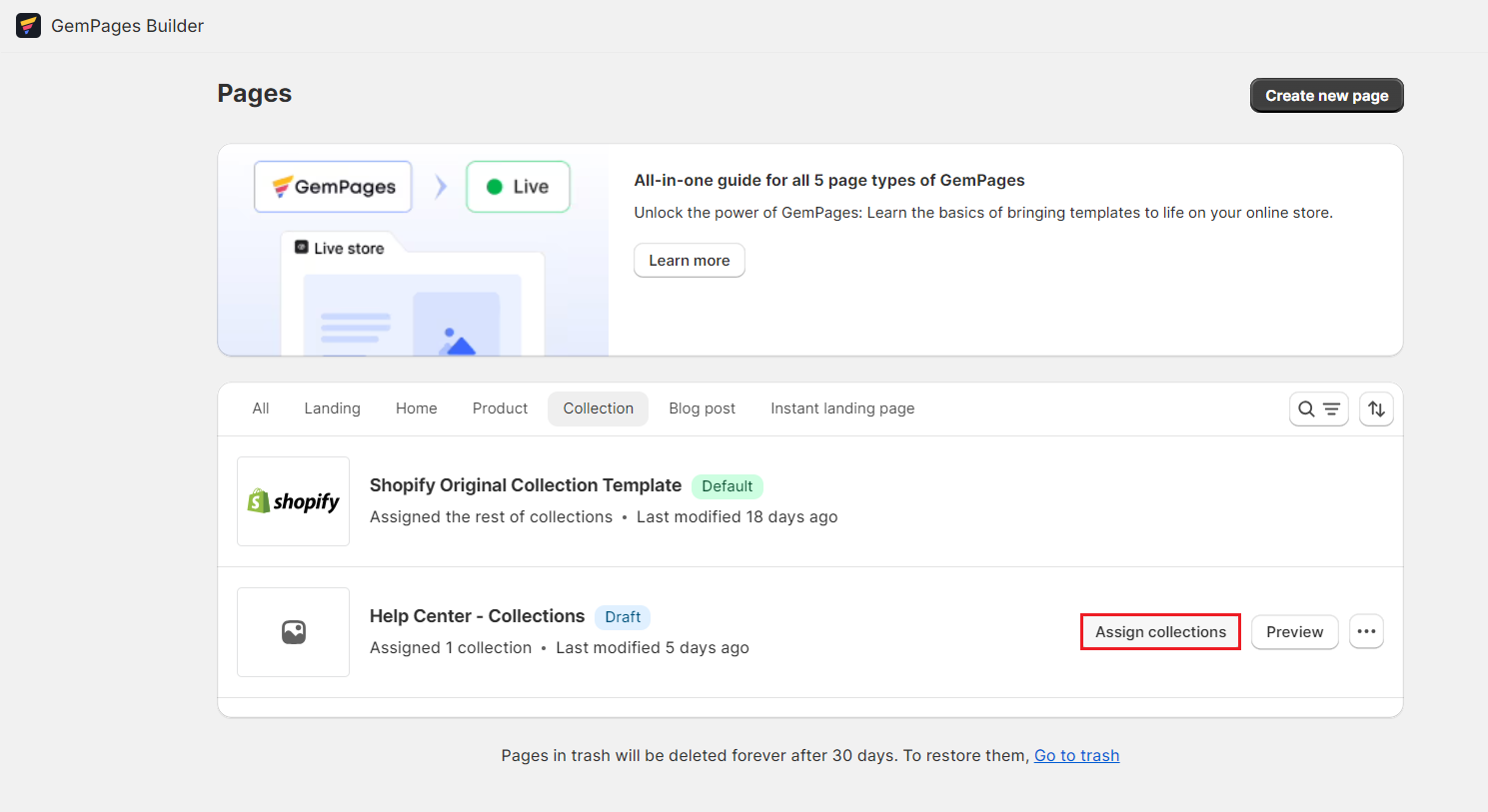Preview the Help Center - Collections page
Image resolution: width=1488 pixels, height=812 pixels.
tap(1294, 631)
